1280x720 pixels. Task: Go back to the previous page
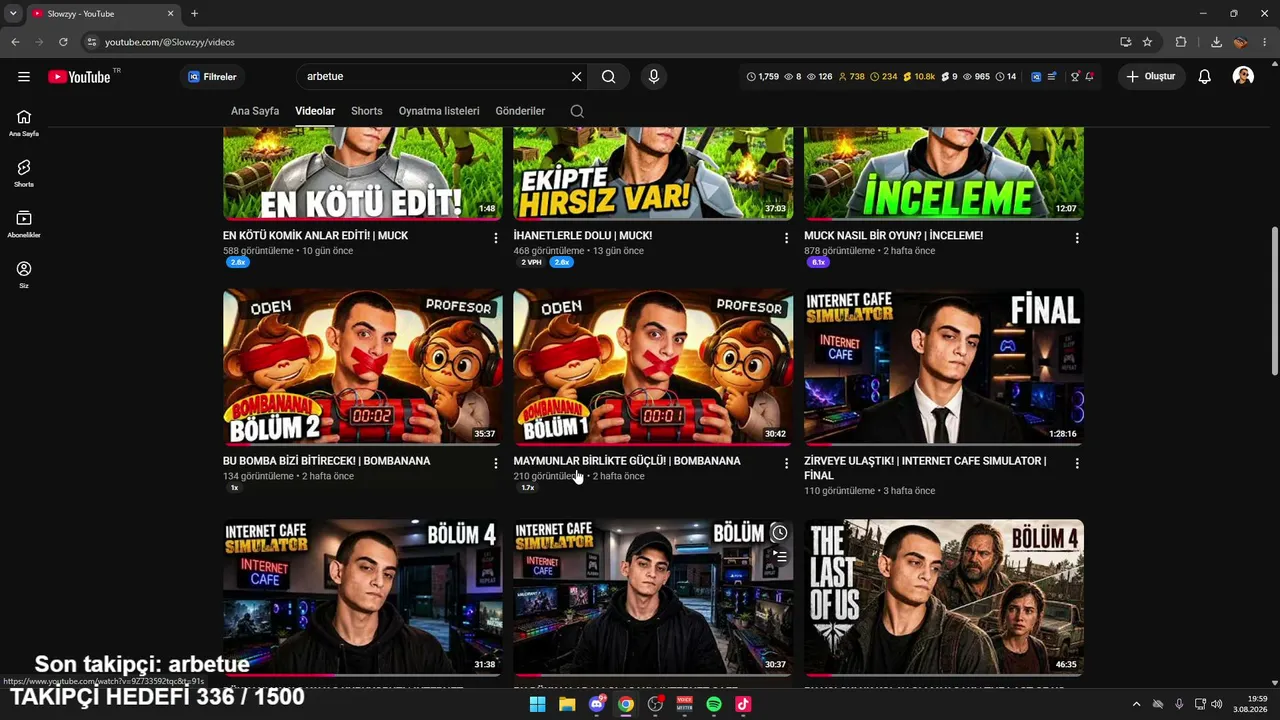pos(15,42)
